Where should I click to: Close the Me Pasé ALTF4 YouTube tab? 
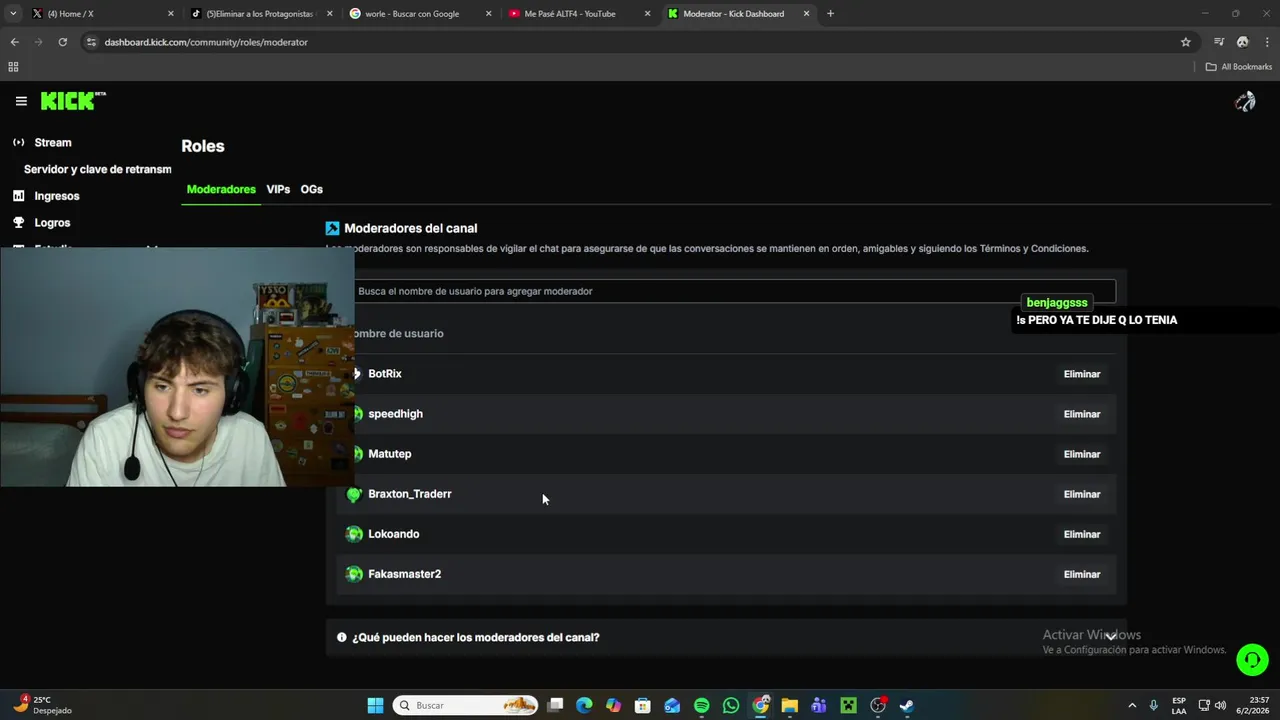[648, 14]
